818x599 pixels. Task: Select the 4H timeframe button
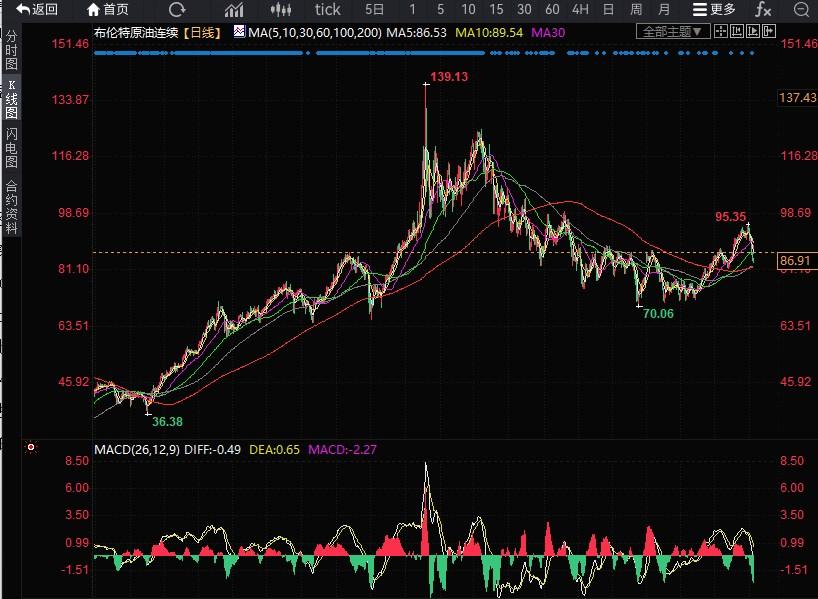(x=580, y=9)
